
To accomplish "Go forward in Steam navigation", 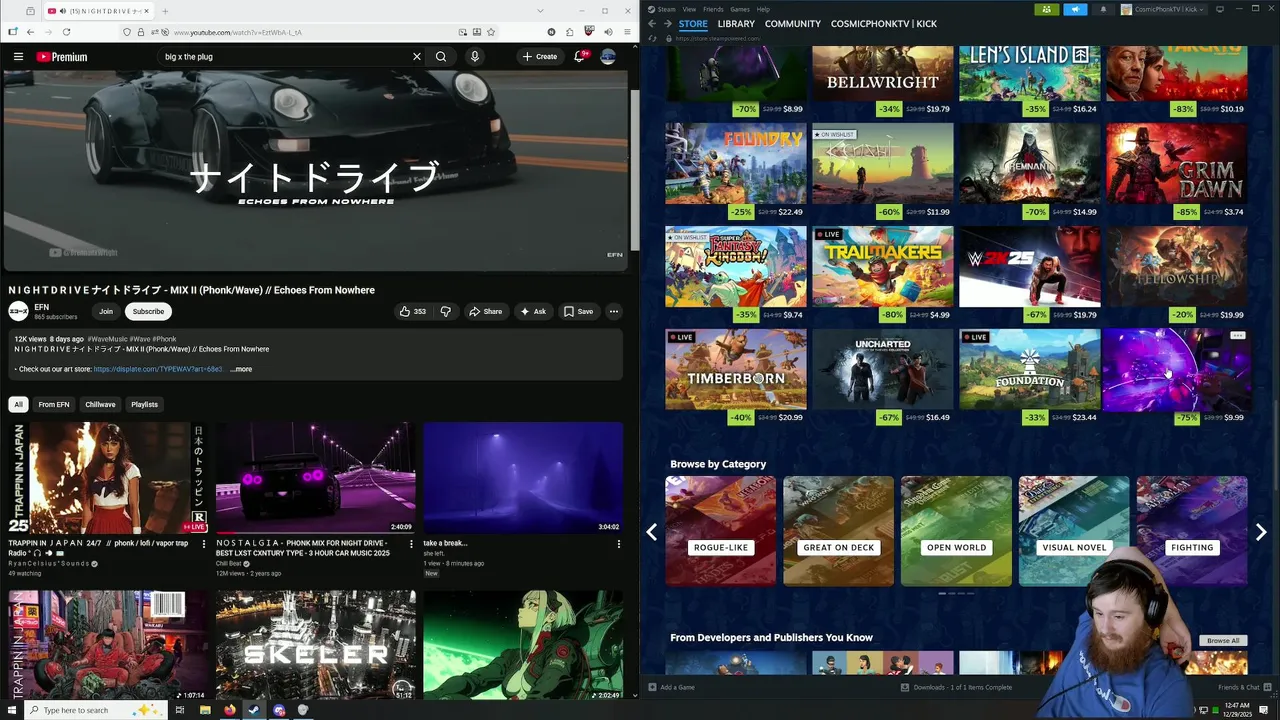I will tap(668, 23).
